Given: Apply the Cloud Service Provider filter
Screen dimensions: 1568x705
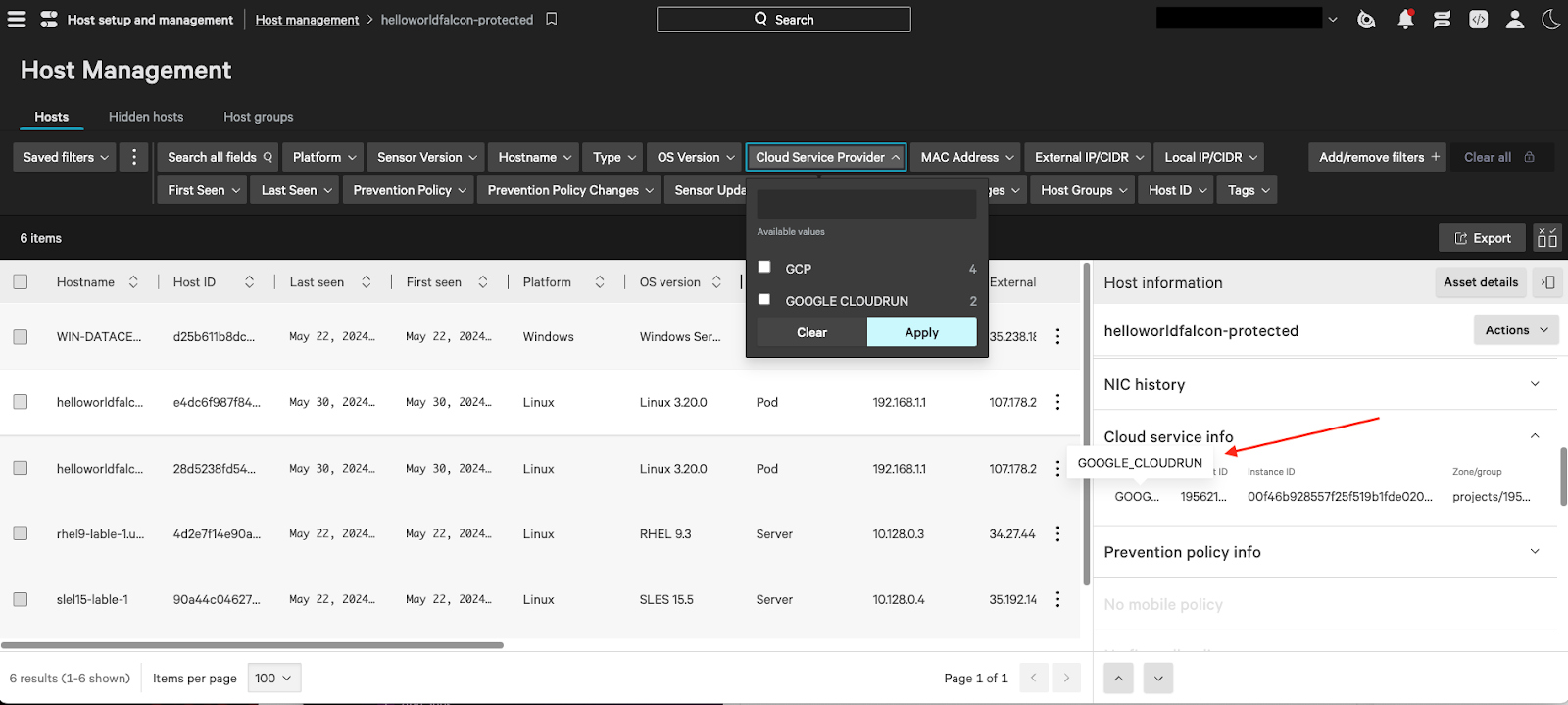Looking at the screenshot, I should [x=921, y=332].
